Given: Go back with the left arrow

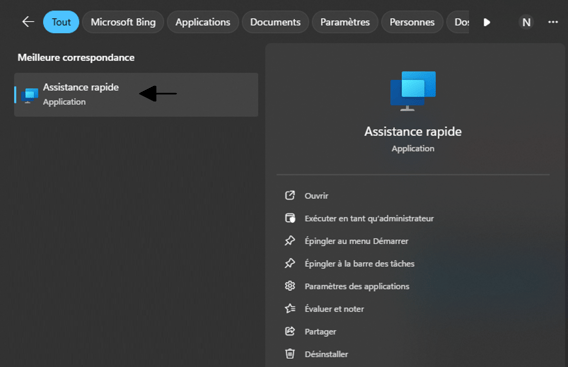Looking at the screenshot, I should [x=28, y=22].
